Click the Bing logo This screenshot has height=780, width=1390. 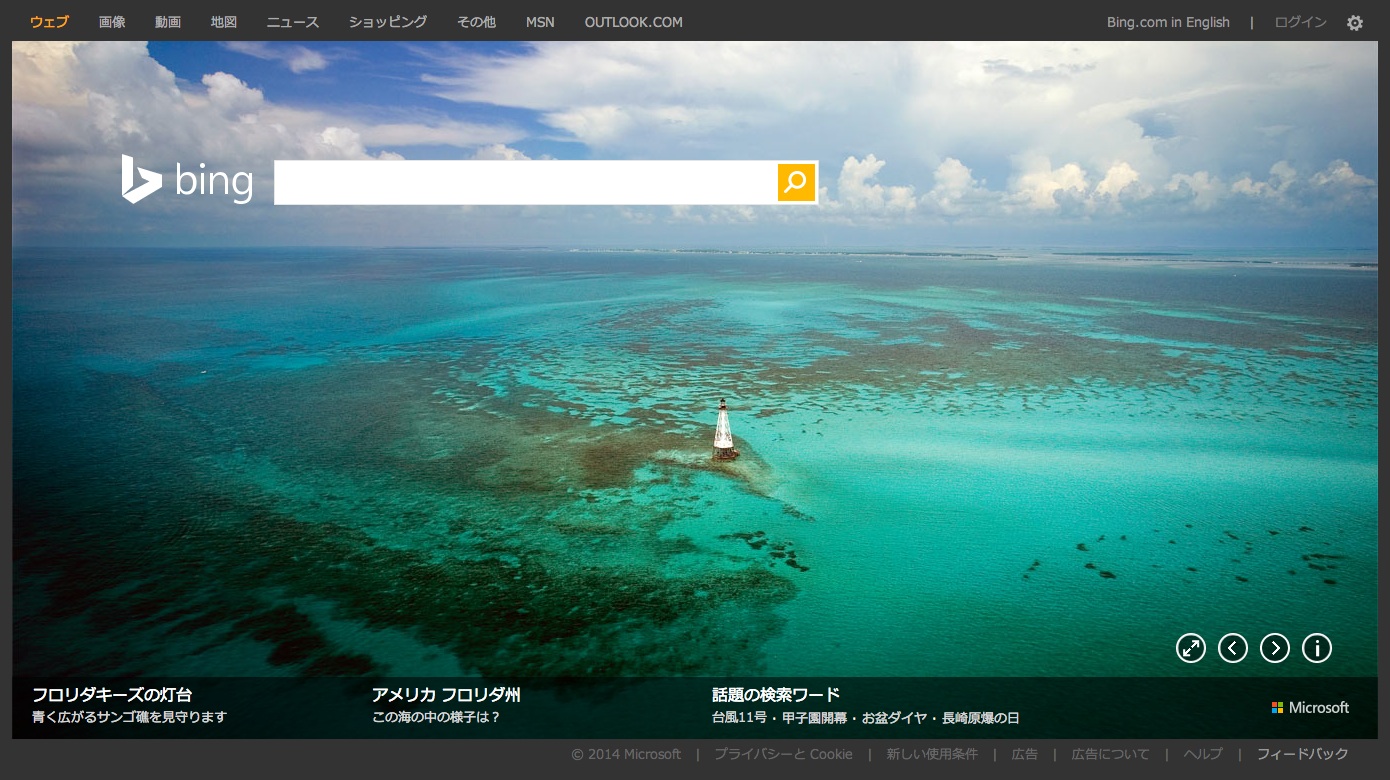pyautogui.click(x=188, y=181)
